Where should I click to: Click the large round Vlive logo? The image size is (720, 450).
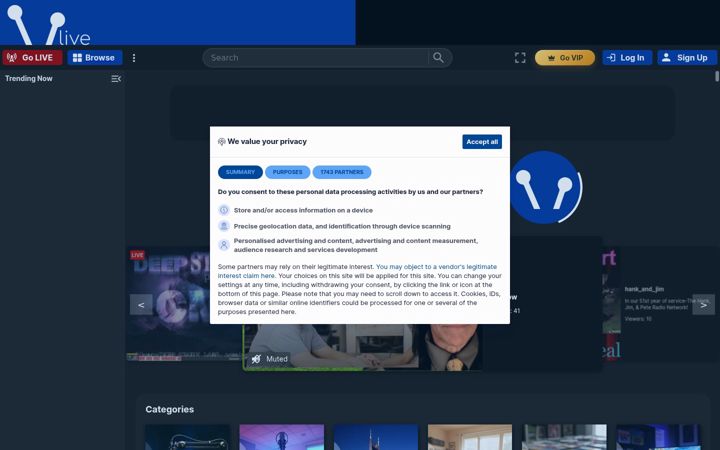click(x=545, y=187)
